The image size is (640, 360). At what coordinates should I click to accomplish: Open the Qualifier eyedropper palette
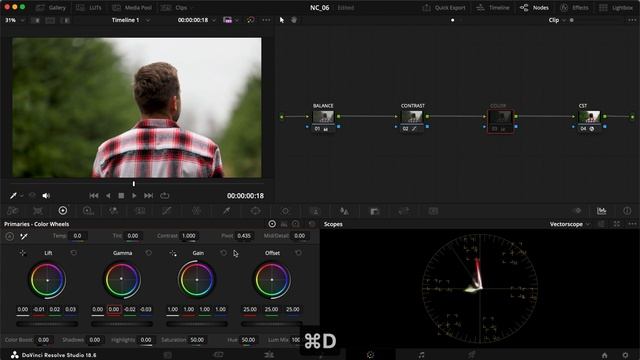point(226,211)
